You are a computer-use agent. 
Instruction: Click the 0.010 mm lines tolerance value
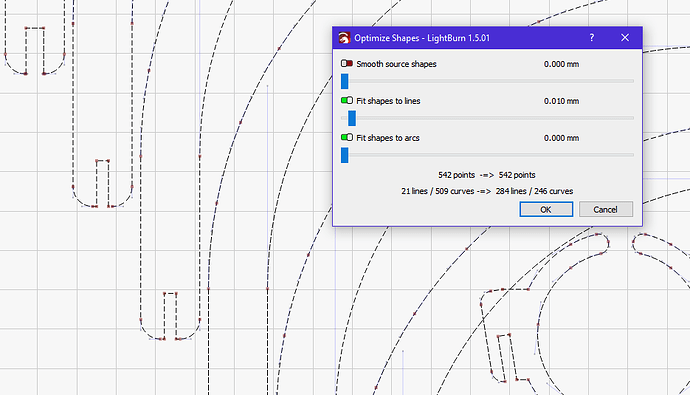pyautogui.click(x=561, y=101)
